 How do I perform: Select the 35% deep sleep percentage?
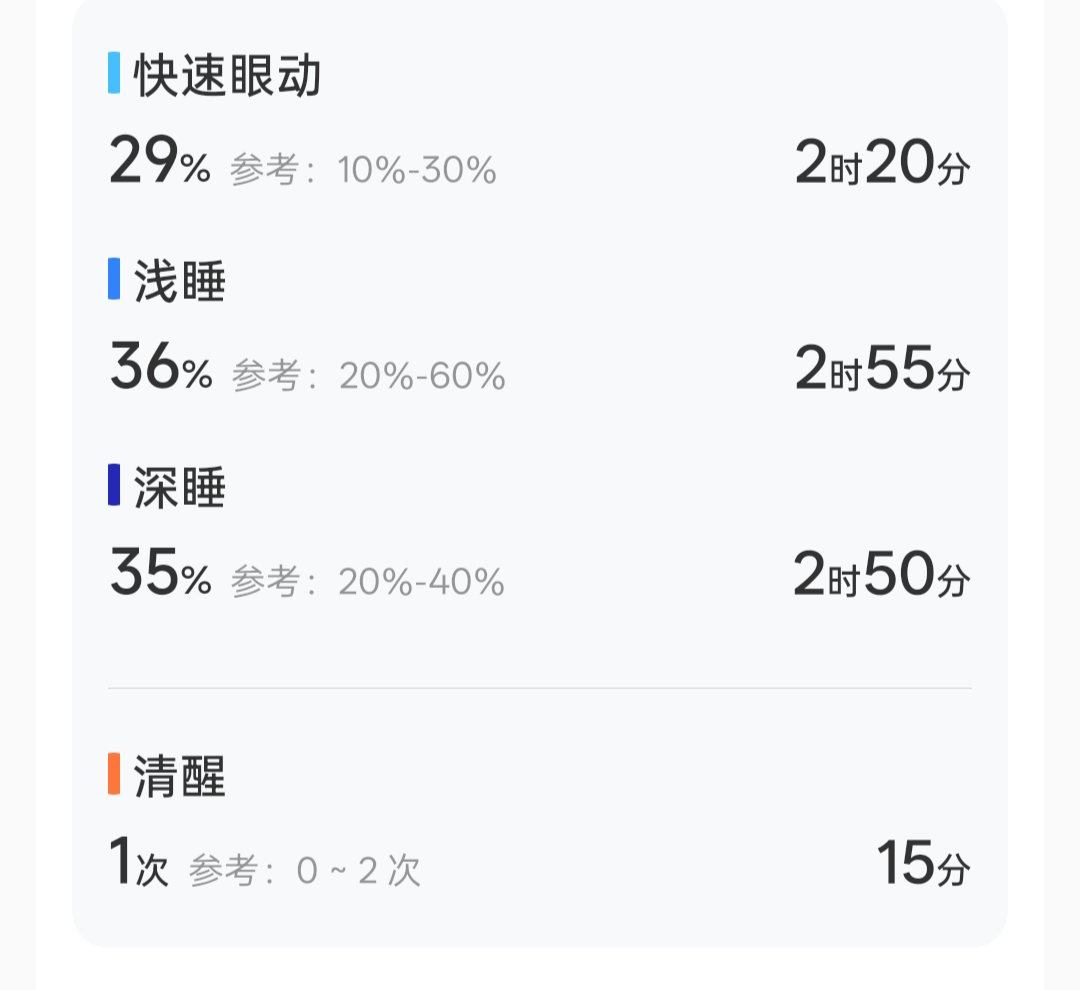[160, 574]
